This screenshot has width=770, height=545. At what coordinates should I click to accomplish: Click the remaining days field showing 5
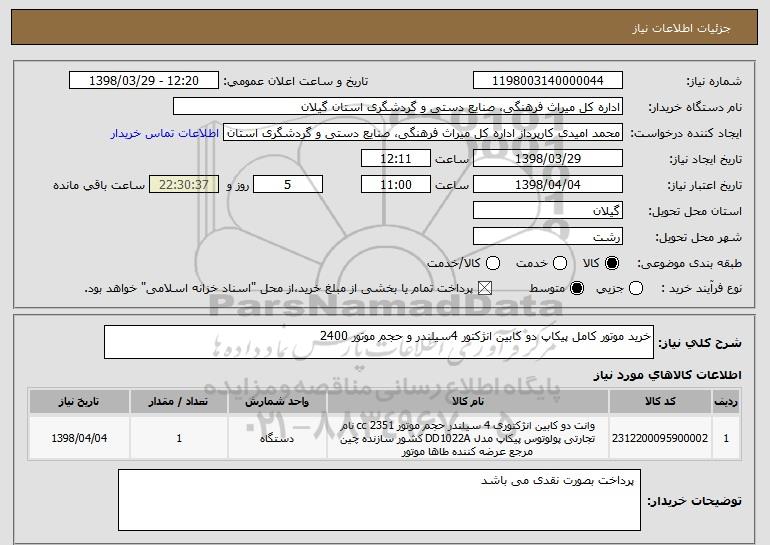click(288, 185)
